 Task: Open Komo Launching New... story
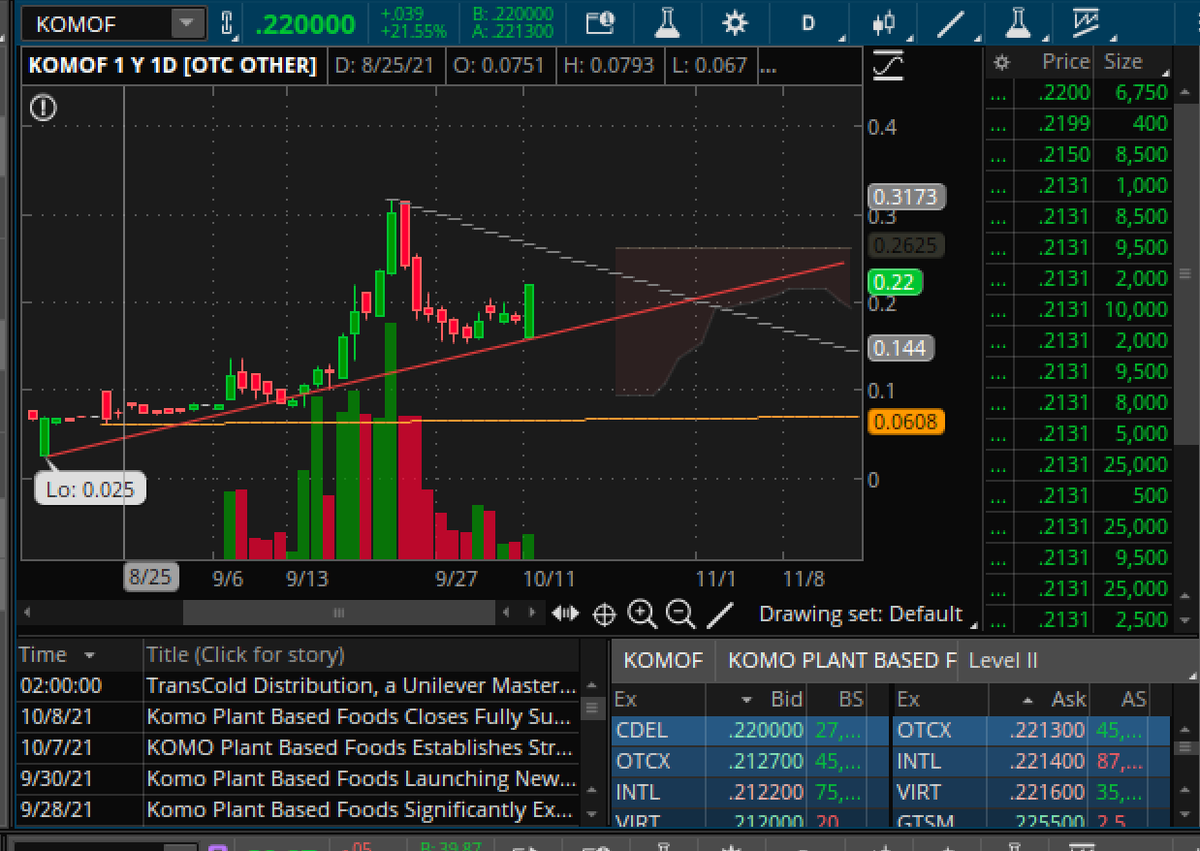361,779
